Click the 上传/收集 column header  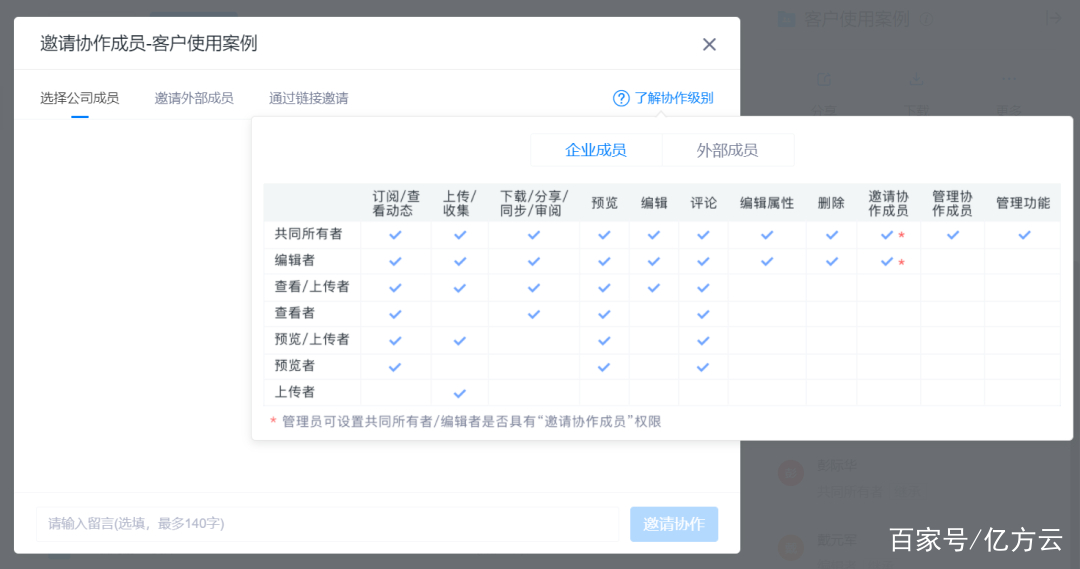(459, 203)
